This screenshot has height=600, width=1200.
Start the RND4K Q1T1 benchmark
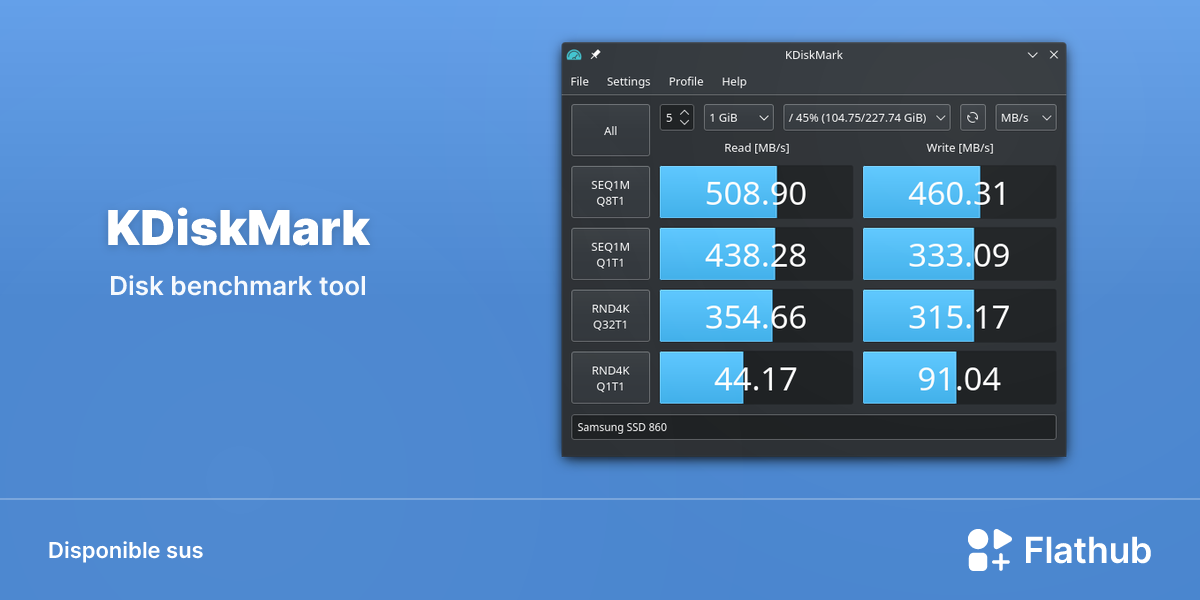point(610,378)
